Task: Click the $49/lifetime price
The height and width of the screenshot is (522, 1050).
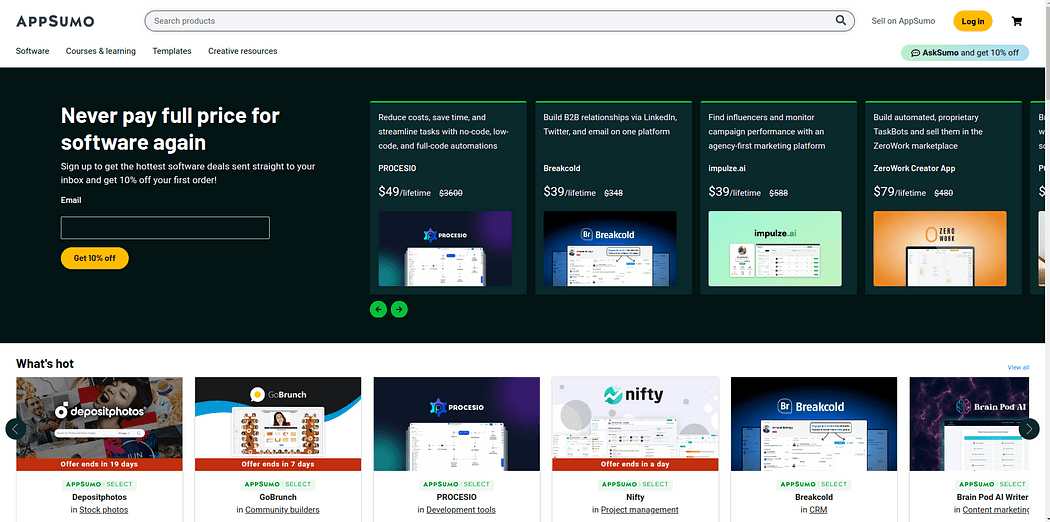Action: point(404,192)
